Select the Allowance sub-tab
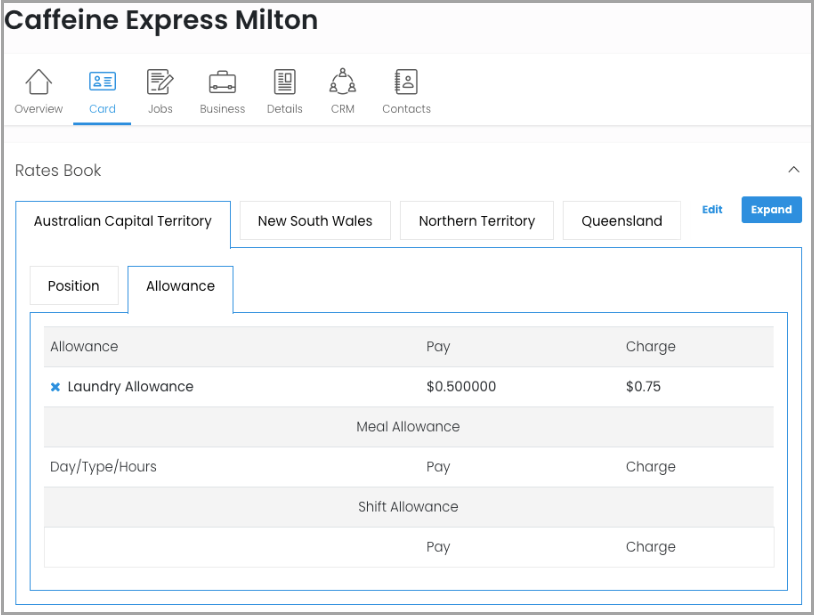Image resolution: width=814 pixels, height=615 pixels. tap(180, 286)
